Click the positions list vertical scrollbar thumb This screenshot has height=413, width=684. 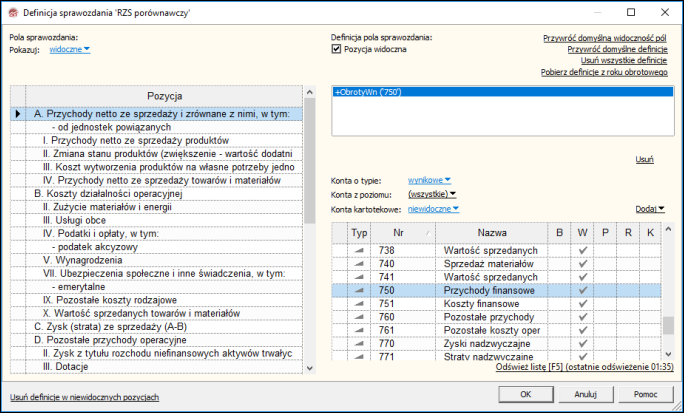[309, 161]
